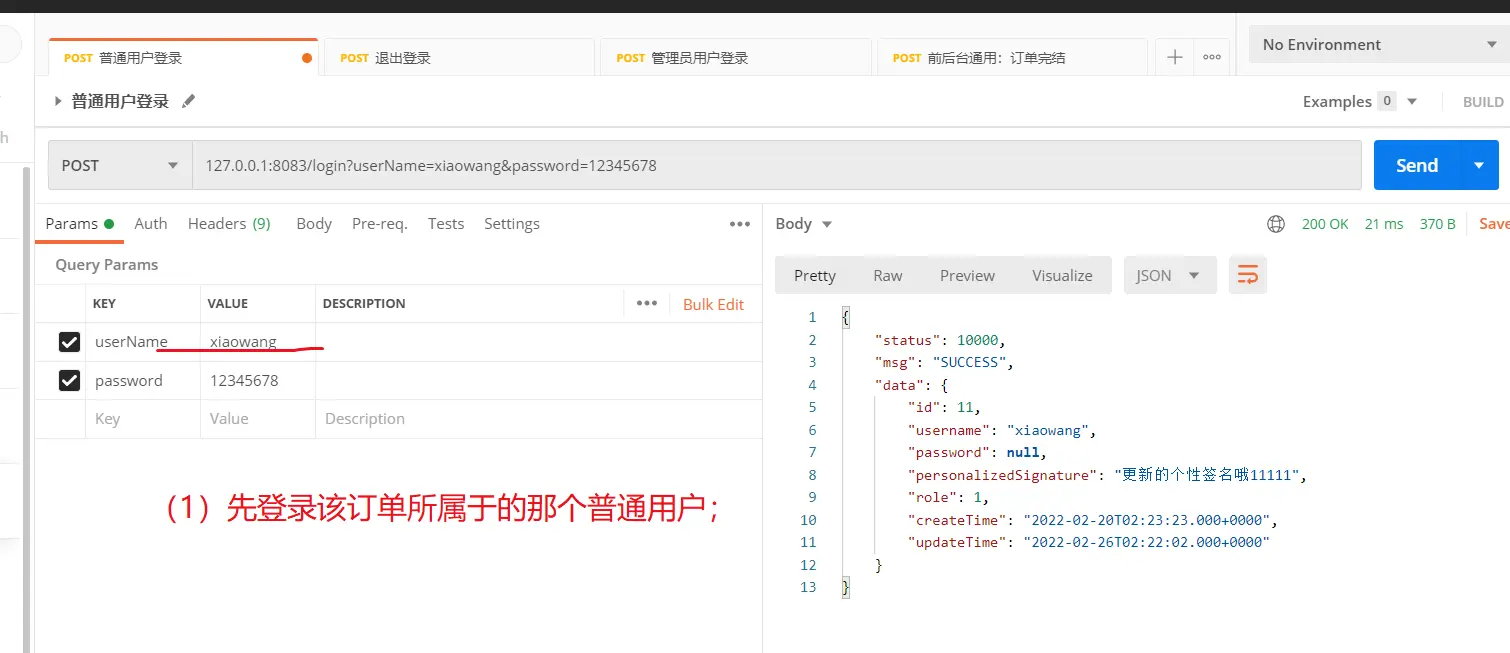Viewport: 1510px width, 653px height.
Task: Switch to the Headers (9) tab
Action: [x=229, y=224]
